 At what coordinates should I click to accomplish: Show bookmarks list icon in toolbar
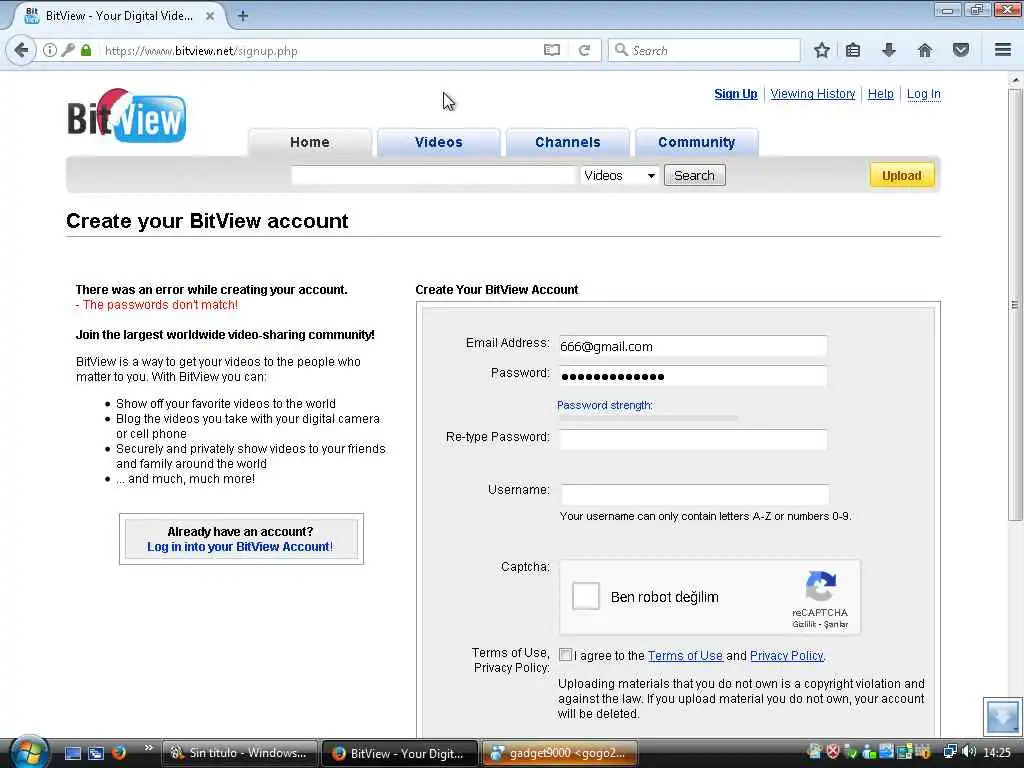[x=853, y=50]
